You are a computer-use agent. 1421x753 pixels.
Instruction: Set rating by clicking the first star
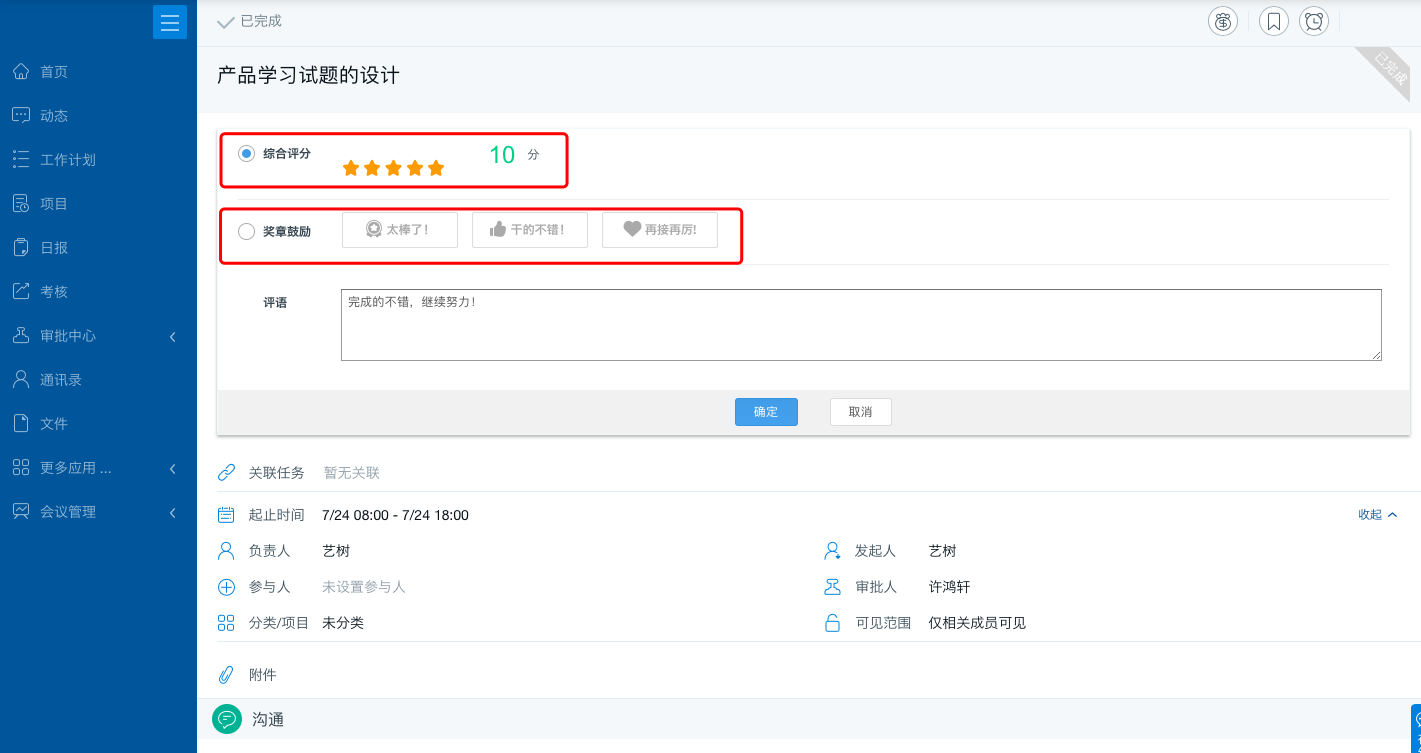click(351, 168)
